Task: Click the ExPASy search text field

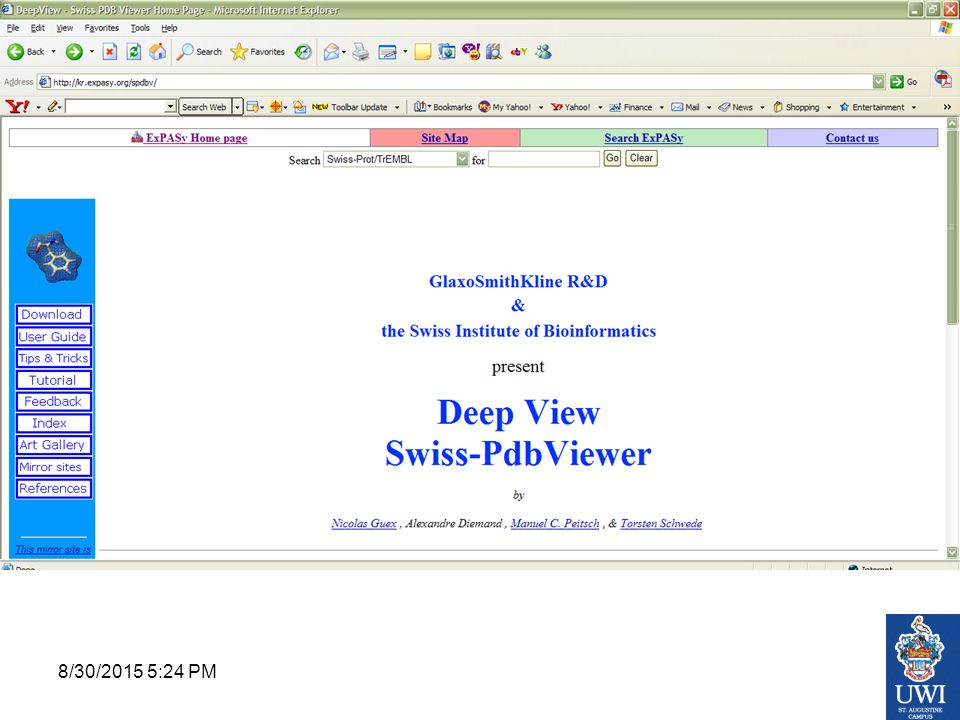Action: coord(544,159)
